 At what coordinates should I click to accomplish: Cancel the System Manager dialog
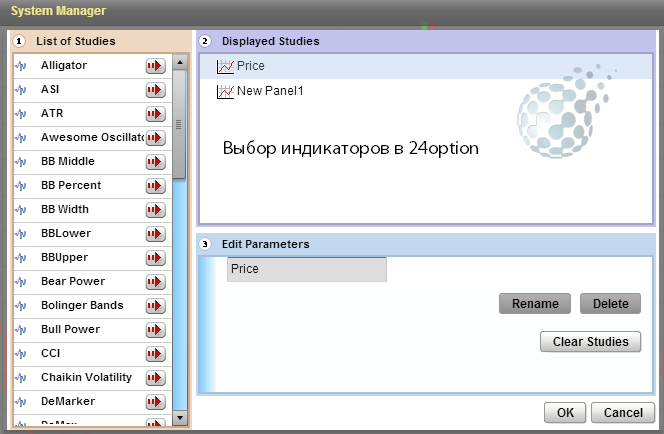(623, 412)
